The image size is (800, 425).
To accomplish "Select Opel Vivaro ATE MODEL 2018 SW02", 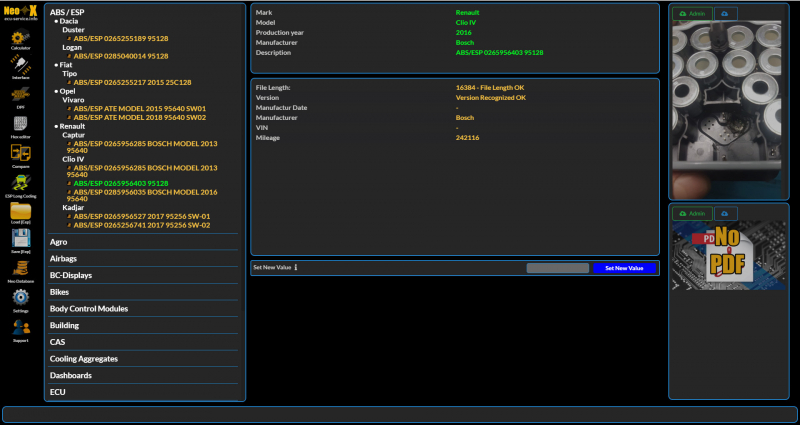I will (x=139, y=117).
